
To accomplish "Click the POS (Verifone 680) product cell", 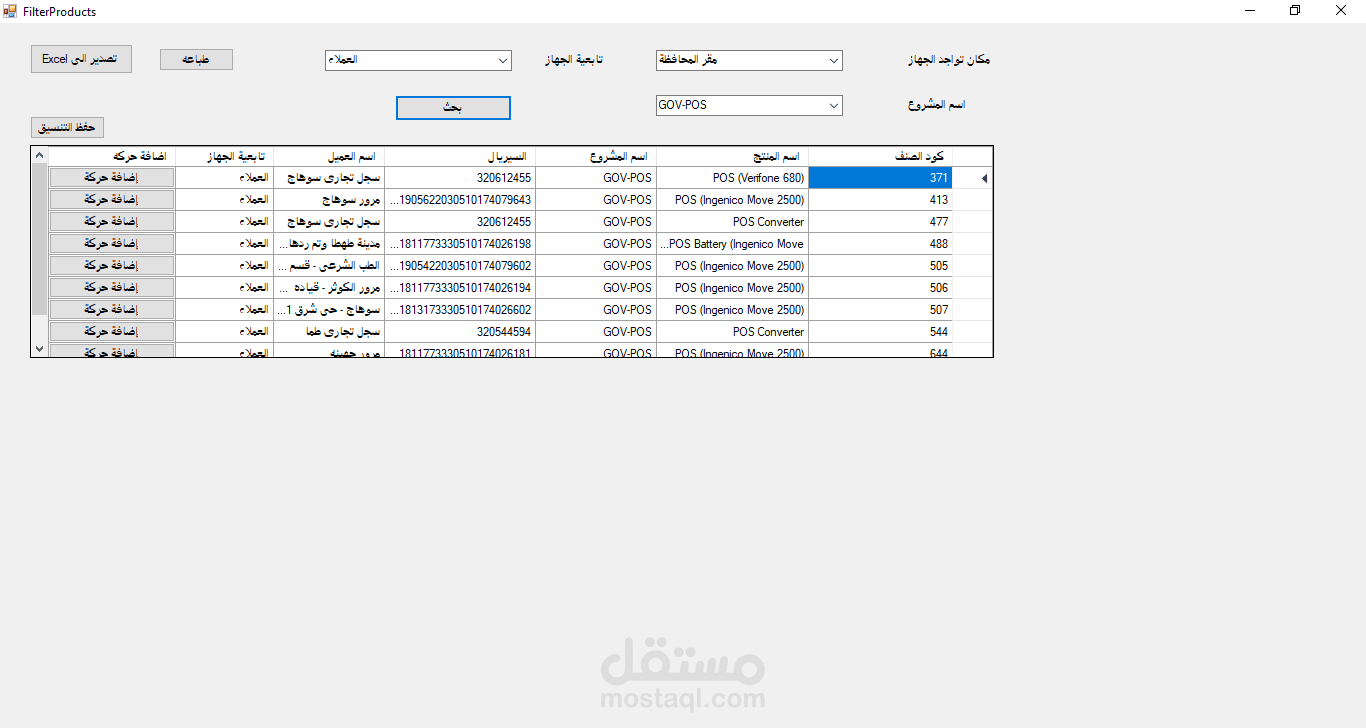I will coord(732,178).
